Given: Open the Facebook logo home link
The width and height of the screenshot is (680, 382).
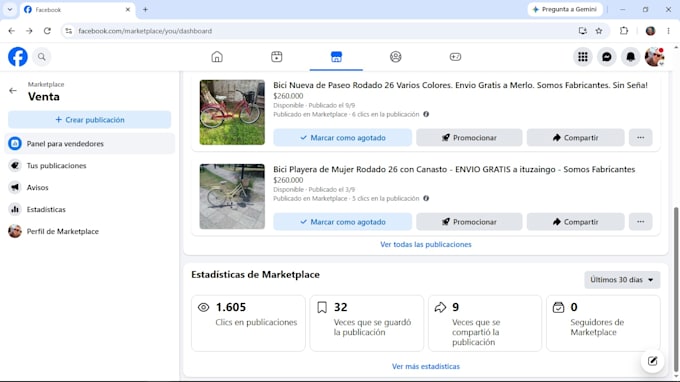Looking at the screenshot, I should [x=18, y=57].
